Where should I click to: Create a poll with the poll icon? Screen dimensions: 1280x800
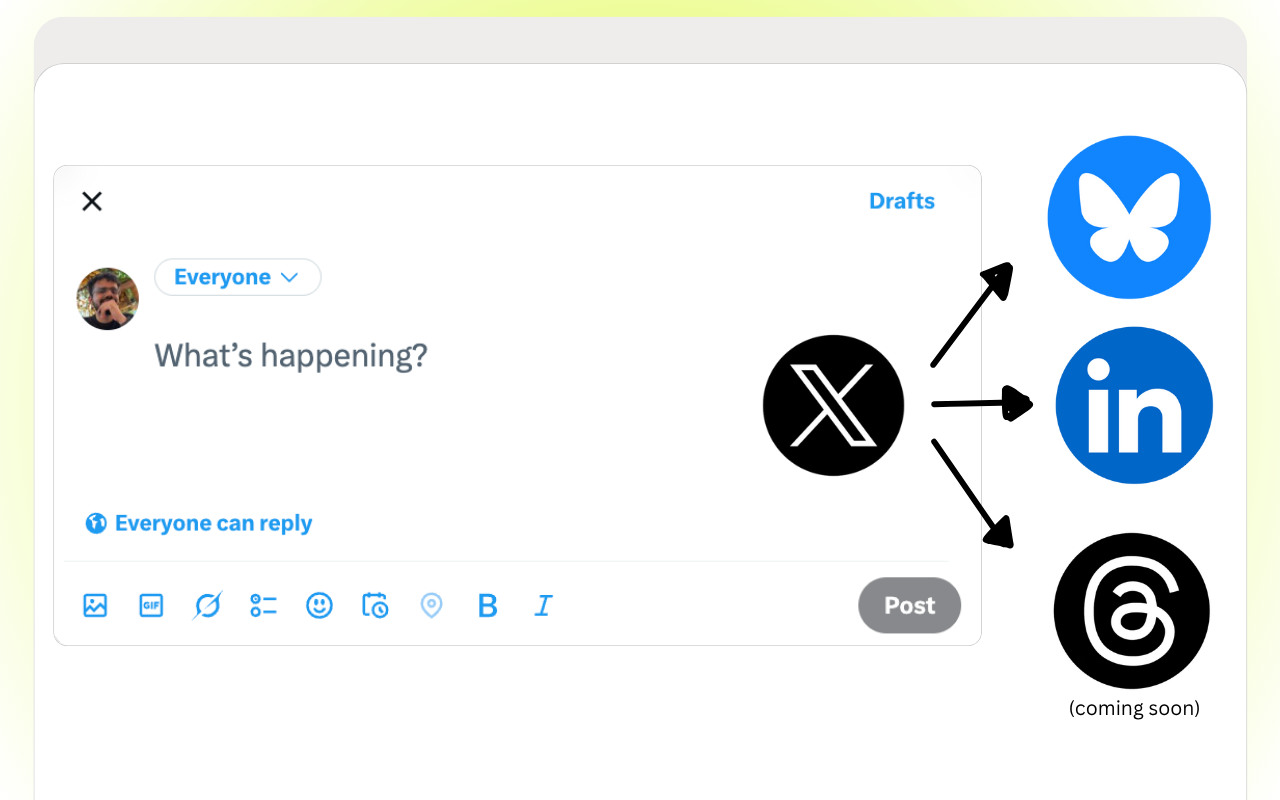pos(263,605)
